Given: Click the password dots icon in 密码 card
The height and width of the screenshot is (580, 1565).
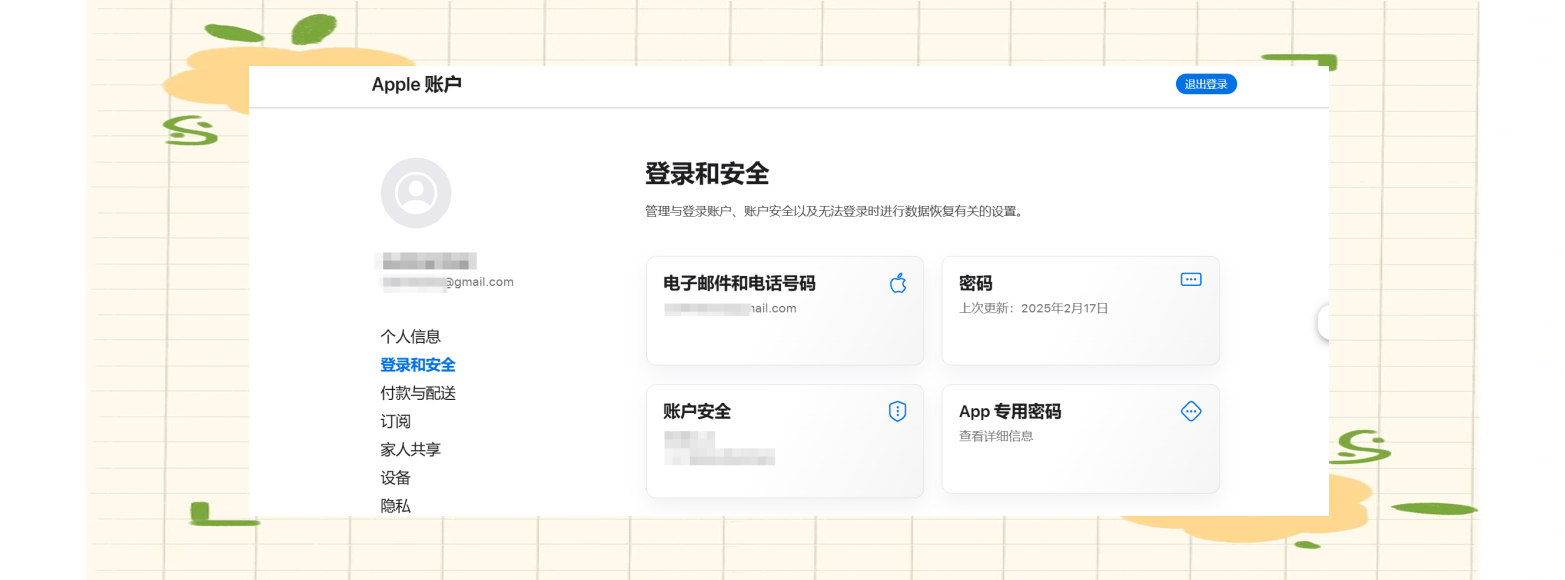Looking at the screenshot, I should point(1191,280).
